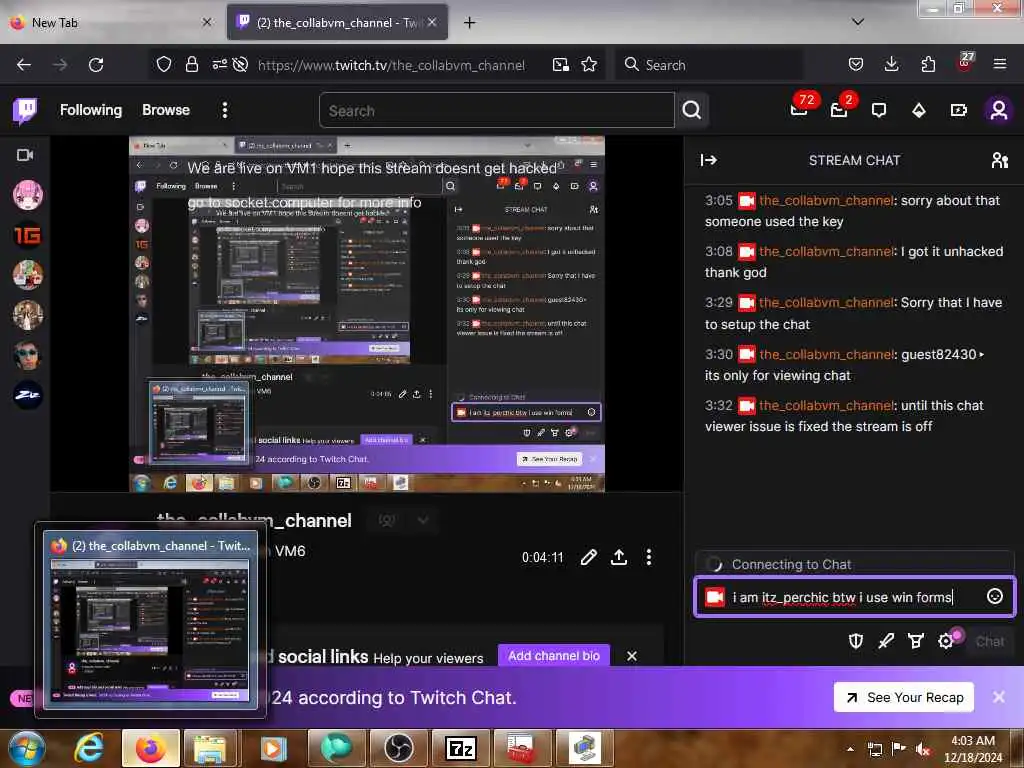Click the Zv followed channel avatar

(27, 395)
